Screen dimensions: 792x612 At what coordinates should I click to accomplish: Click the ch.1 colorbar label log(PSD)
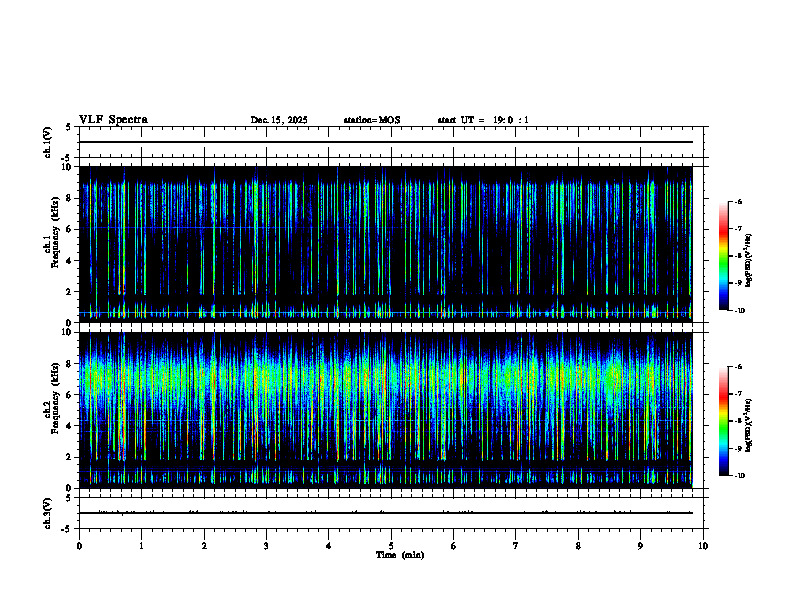(x=749, y=261)
